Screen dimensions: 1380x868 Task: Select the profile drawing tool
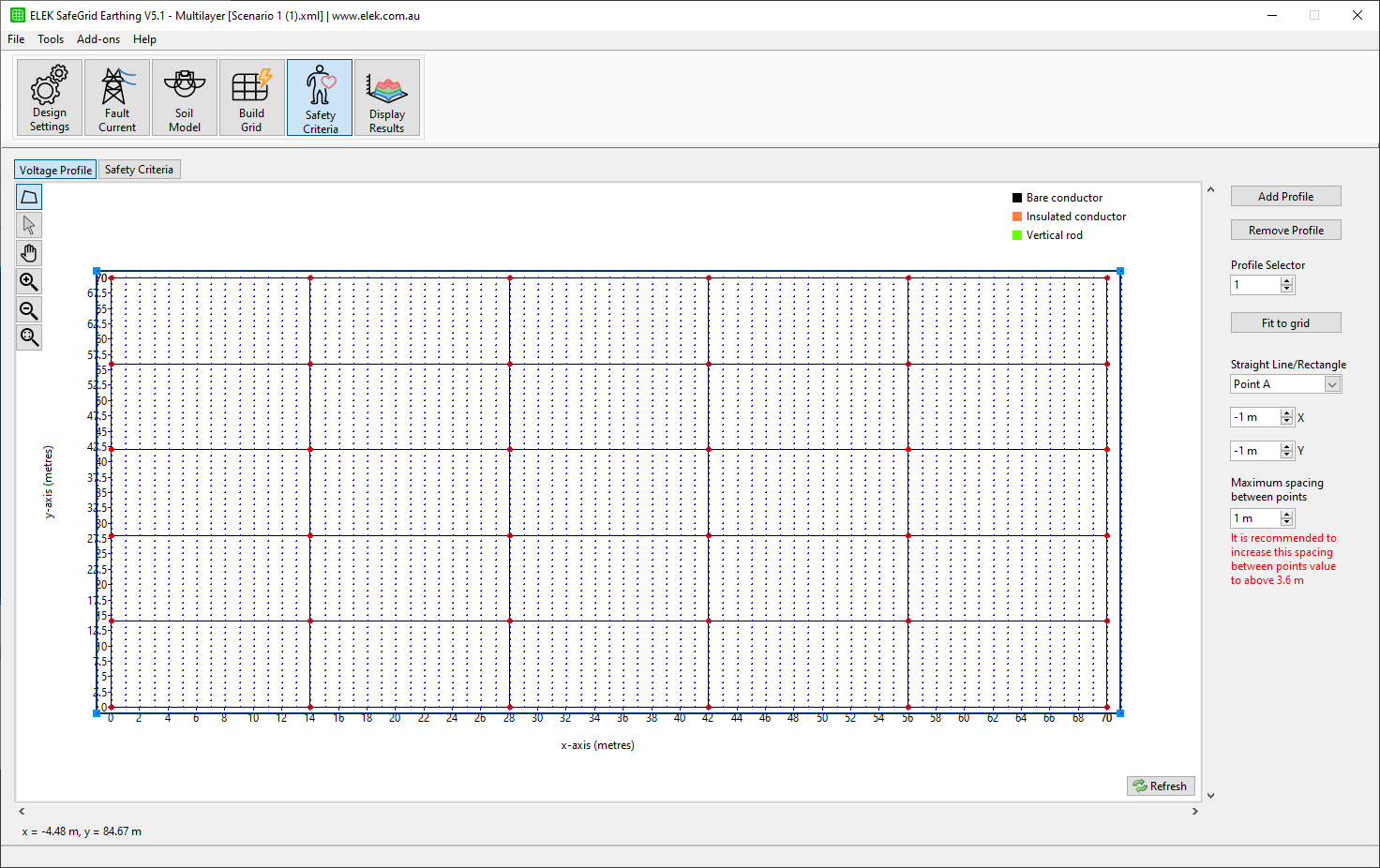coord(28,196)
